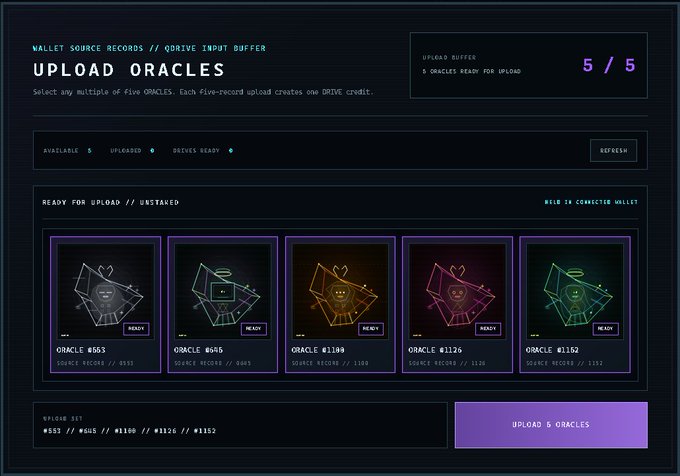Click the 'UPLOAD SET' label
The width and height of the screenshot is (680, 476).
pyautogui.click(x=63, y=418)
